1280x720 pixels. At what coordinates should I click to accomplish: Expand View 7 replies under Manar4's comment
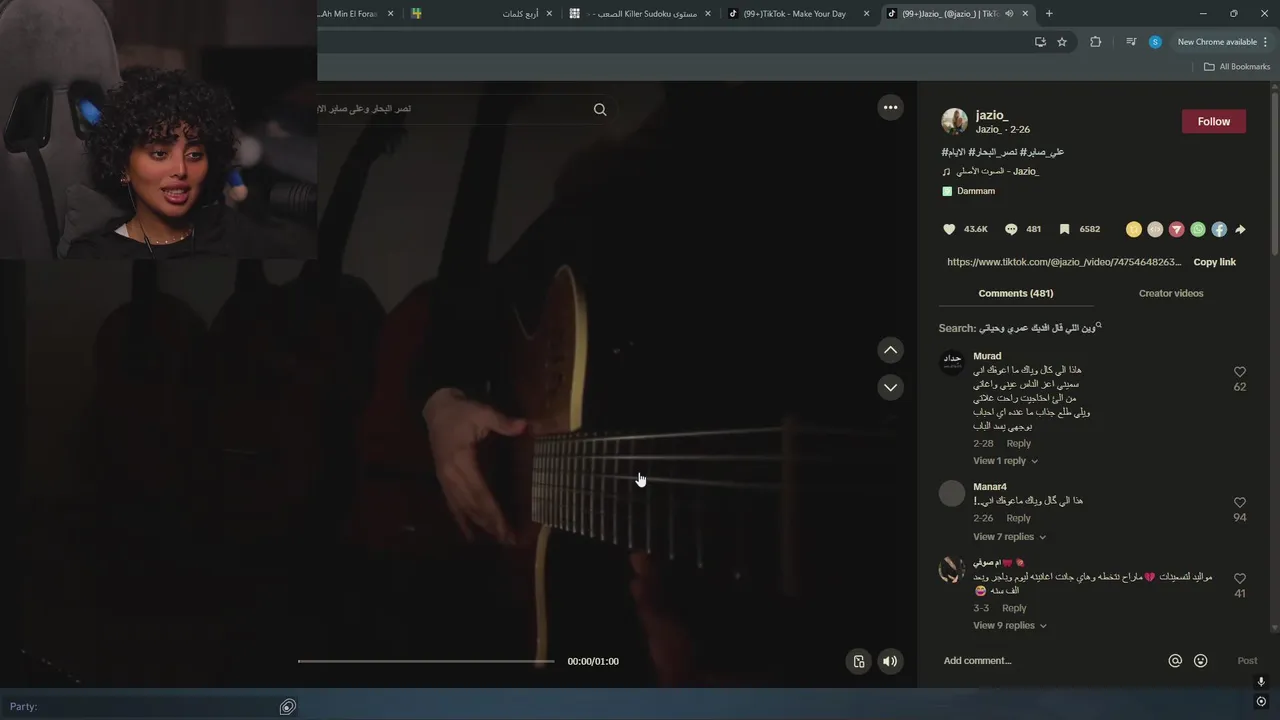click(x=1010, y=537)
